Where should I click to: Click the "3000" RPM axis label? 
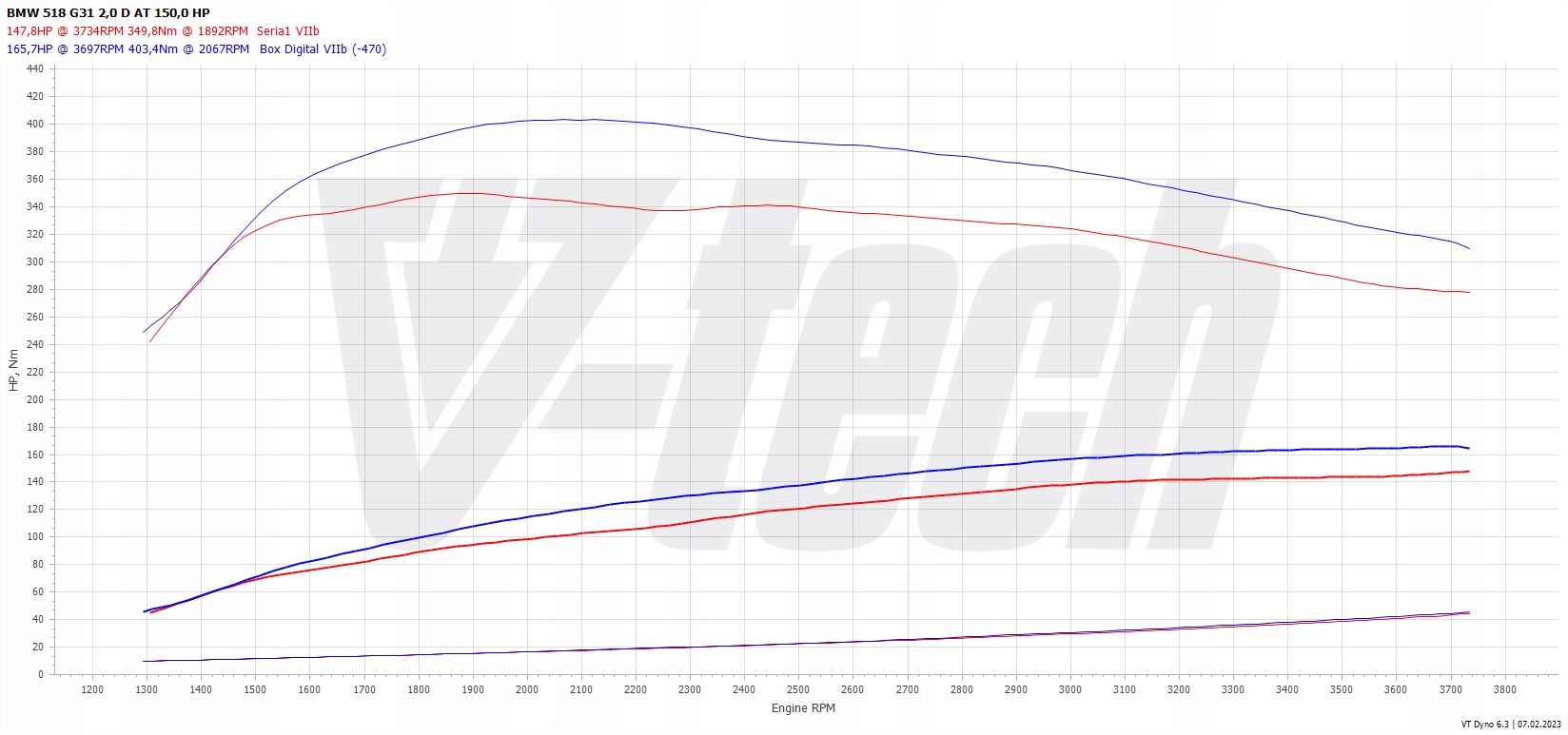coord(1070,690)
